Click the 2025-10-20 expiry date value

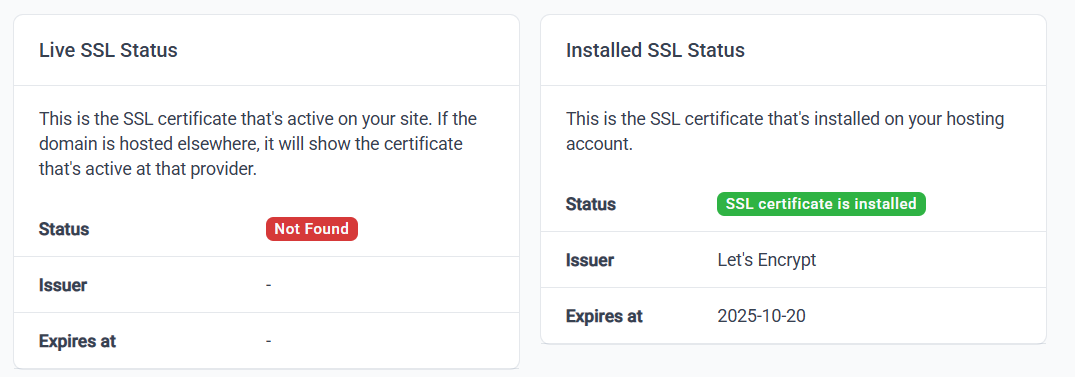coord(762,316)
